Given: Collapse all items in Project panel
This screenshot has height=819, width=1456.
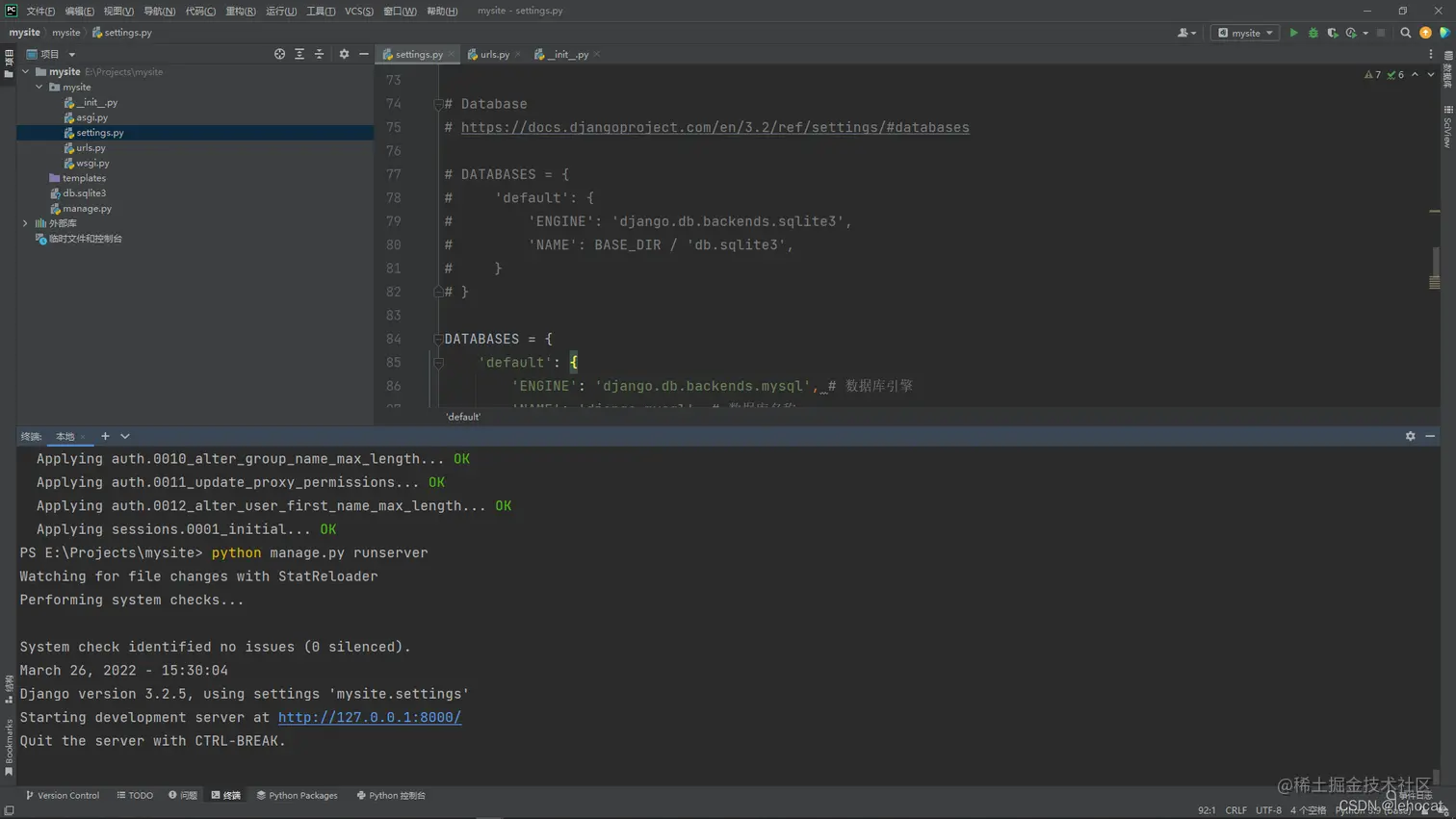Looking at the screenshot, I should point(319,54).
